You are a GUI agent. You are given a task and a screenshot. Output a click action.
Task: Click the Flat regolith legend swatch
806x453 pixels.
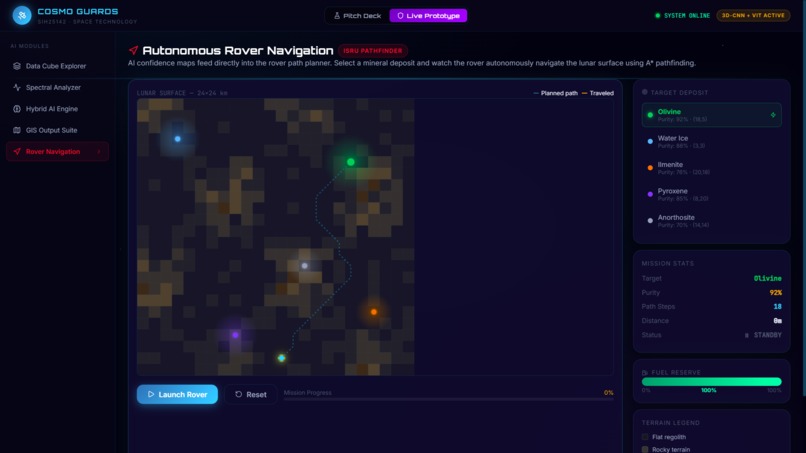(x=645, y=437)
